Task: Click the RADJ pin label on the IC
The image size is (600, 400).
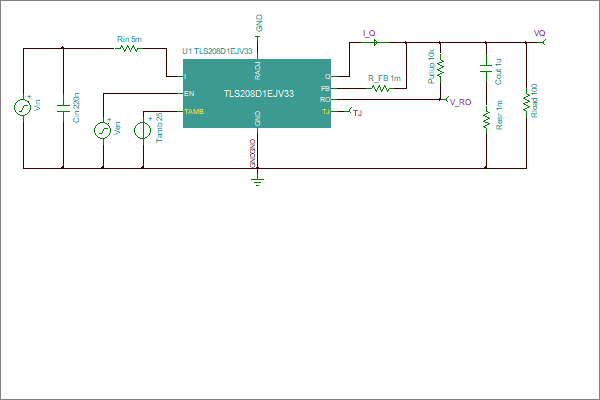Action: click(258, 71)
